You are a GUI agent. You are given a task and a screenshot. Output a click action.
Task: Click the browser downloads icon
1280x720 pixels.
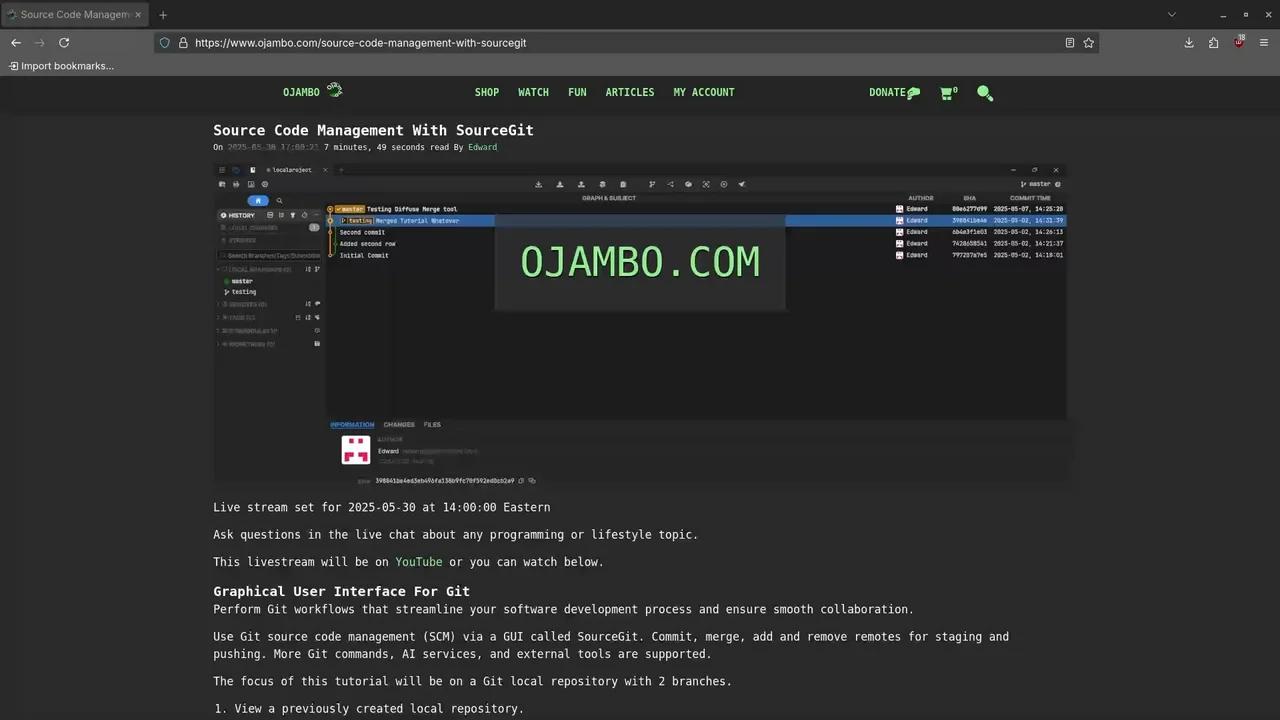(x=1189, y=43)
